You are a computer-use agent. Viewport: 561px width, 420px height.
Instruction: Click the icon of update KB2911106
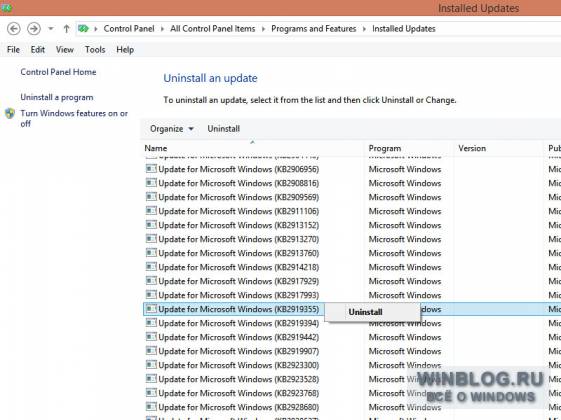coord(151,210)
